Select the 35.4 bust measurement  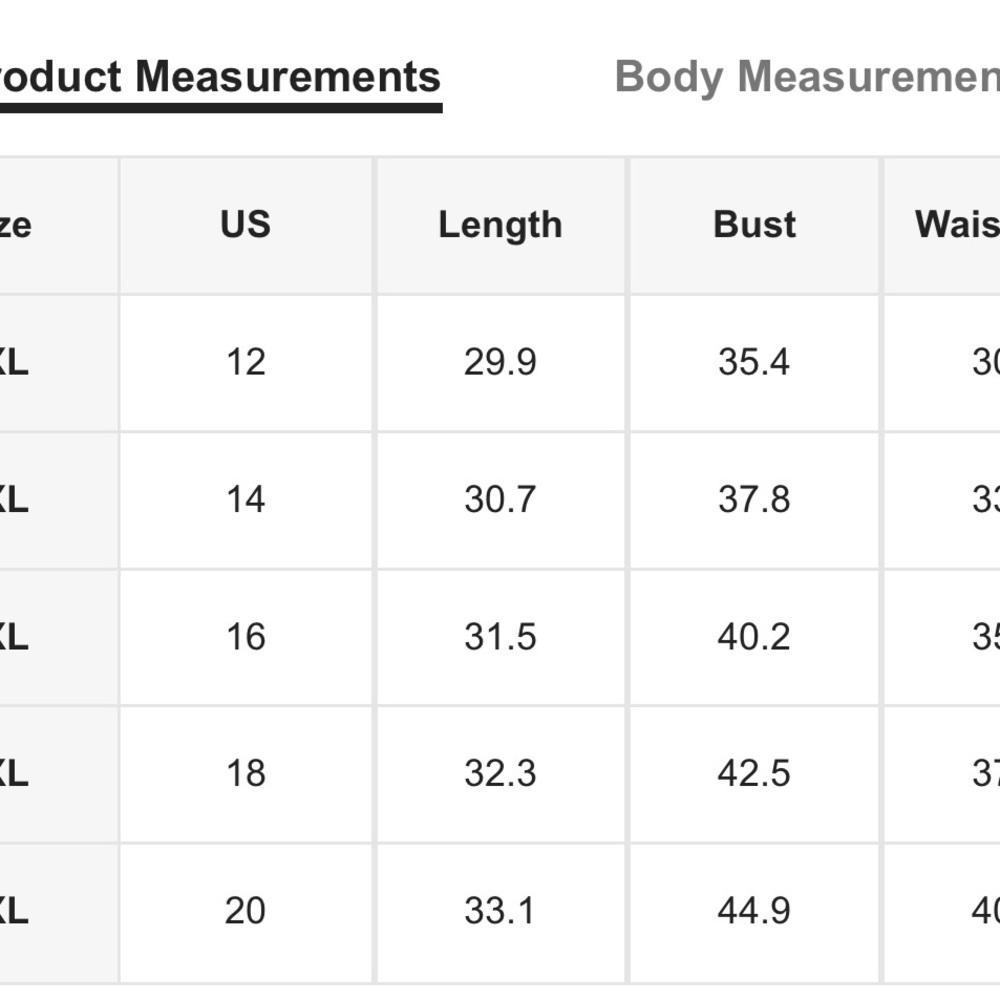point(754,362)
